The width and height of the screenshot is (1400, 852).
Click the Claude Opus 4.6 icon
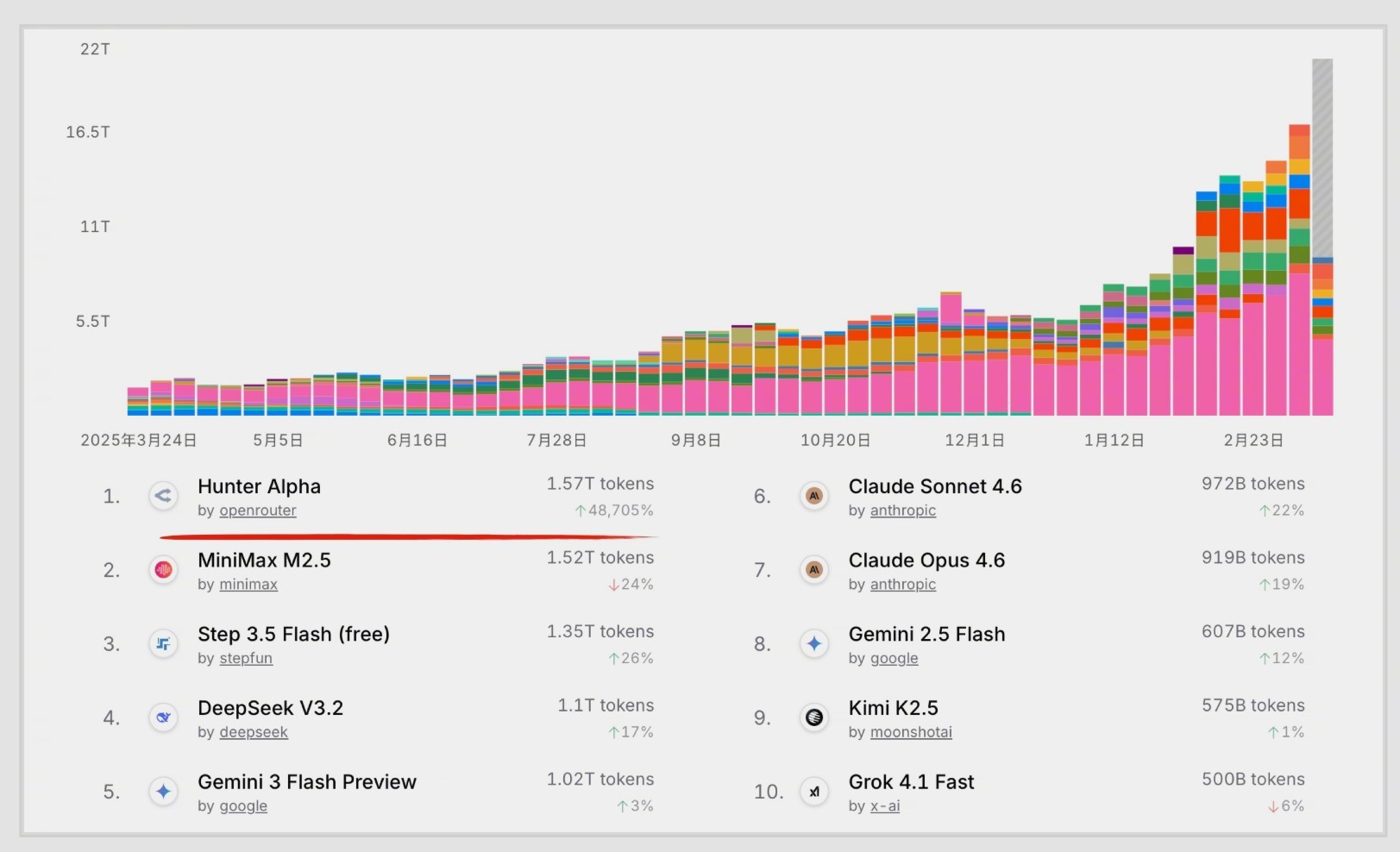[814, 570]
